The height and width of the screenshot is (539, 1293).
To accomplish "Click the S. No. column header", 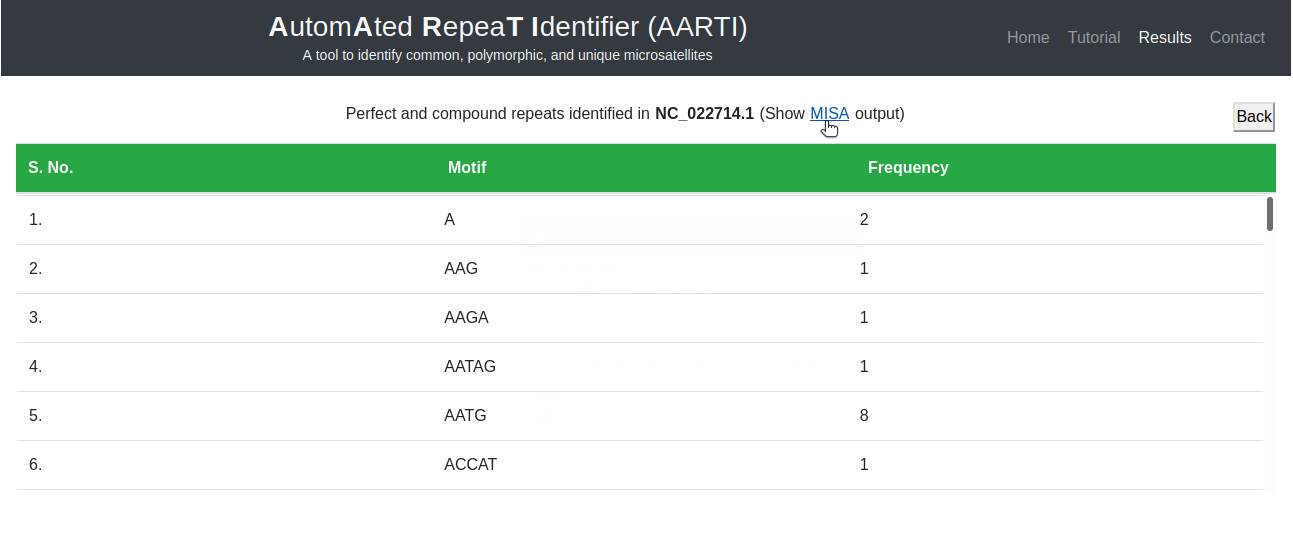I will point(51,168).
